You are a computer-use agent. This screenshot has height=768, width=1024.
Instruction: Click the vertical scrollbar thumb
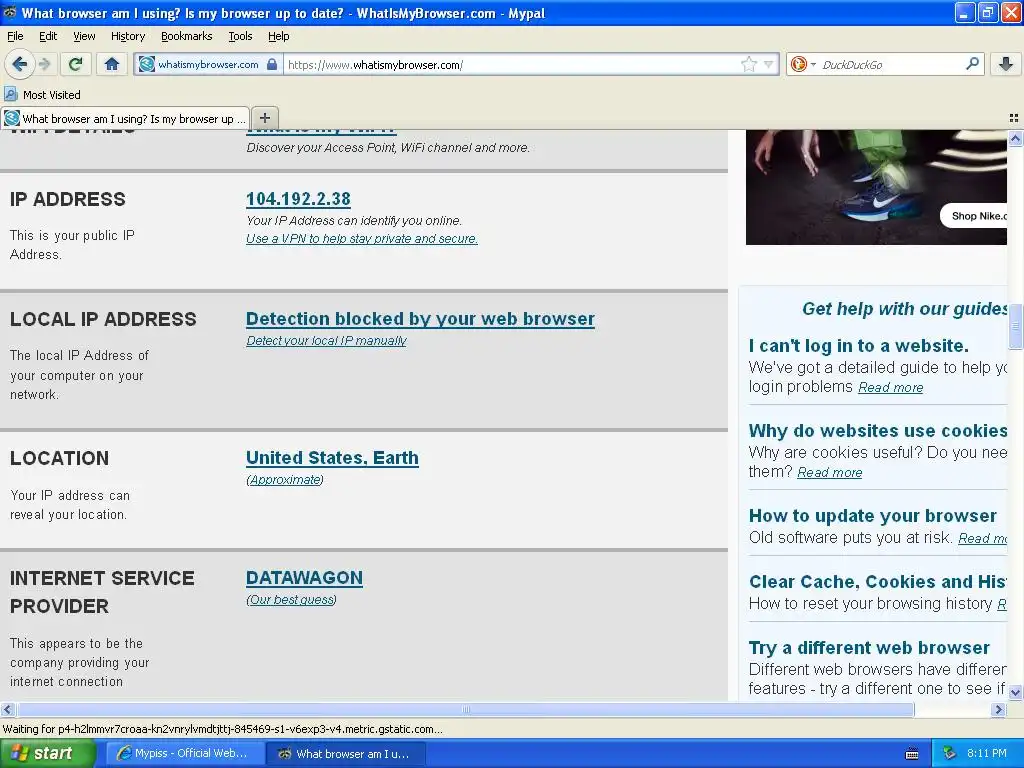(x=1015, y=327)
